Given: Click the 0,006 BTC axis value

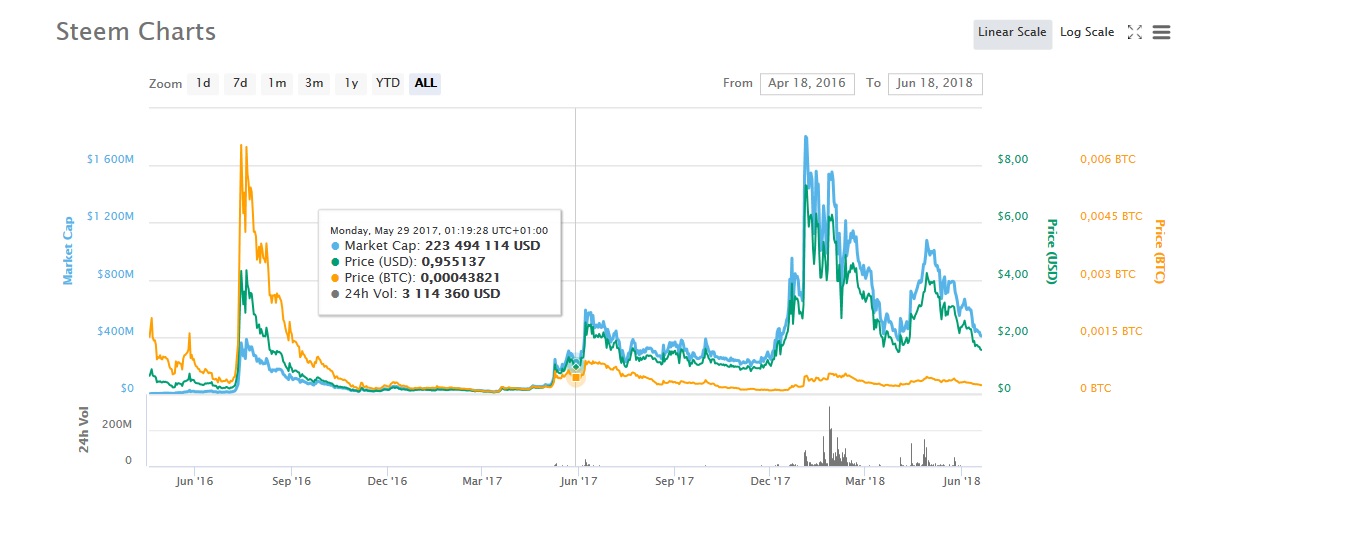Looking at the screenshot, I should click(x=1108, y=160).
